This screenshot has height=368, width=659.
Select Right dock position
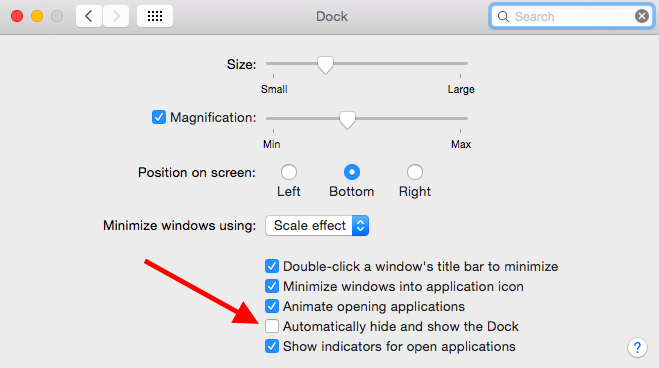pyautogui.click(x=415, y=172)
